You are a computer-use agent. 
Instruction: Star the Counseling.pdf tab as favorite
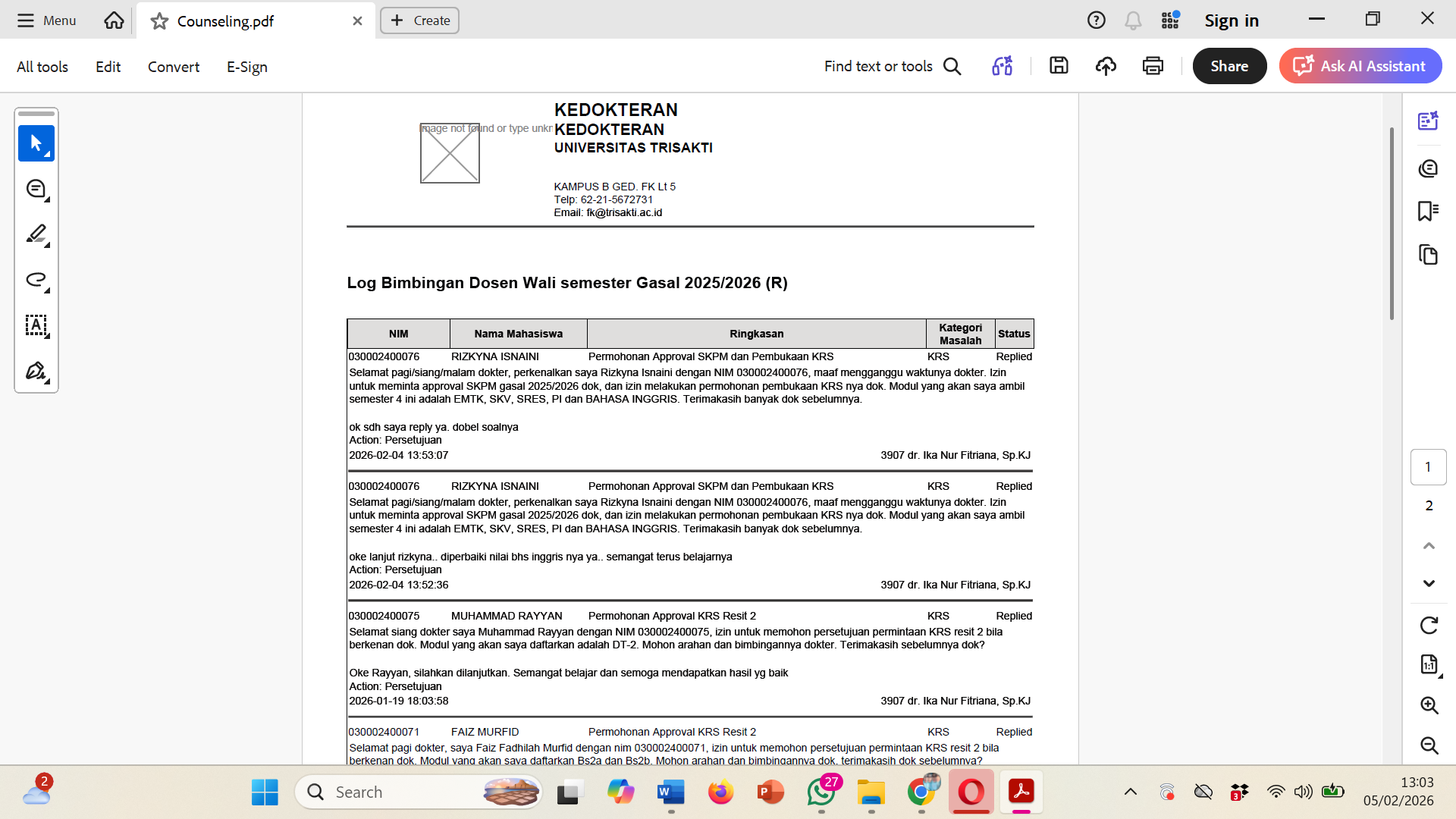(x=159, y=21)
